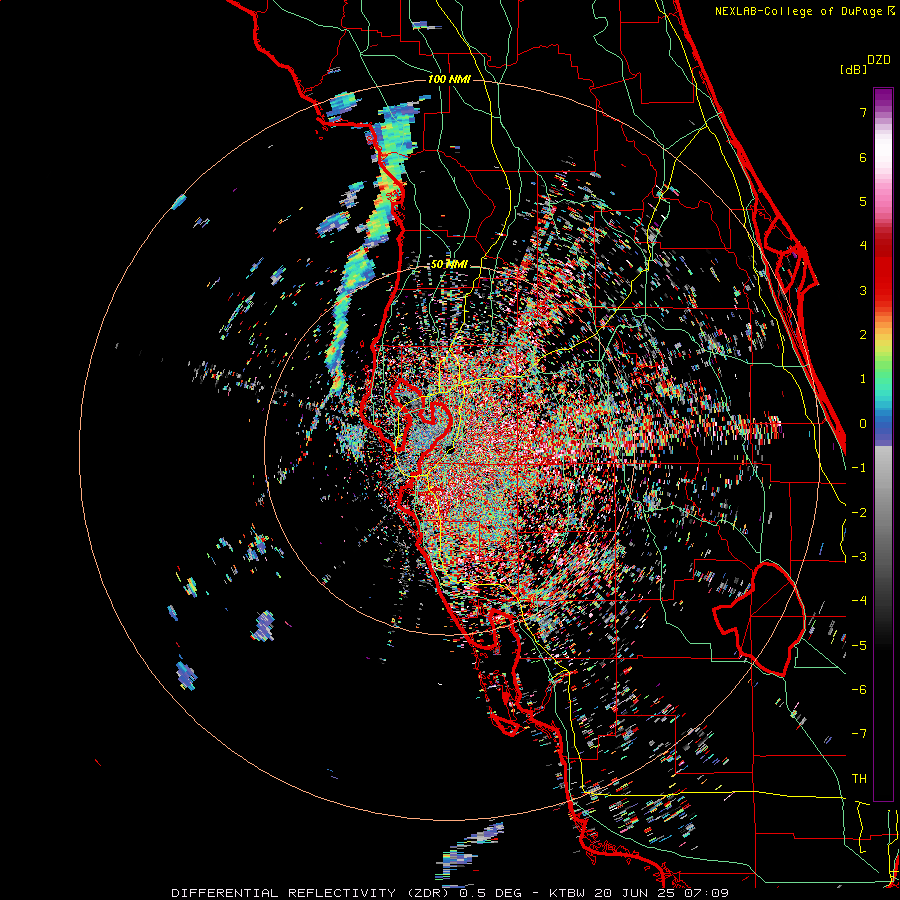Click the 6 value on the color scale
This screenshot has height=900, width=900.
863,157
